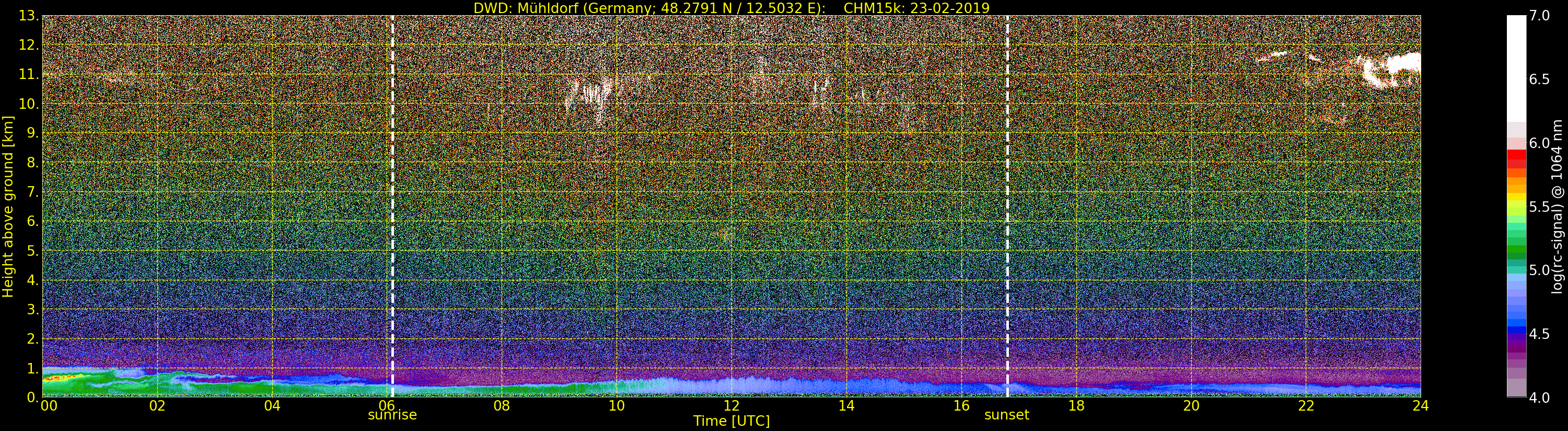Image resolution: width=1568 pixels, height=431 pixels.
Task: Select the '20' time axis tick label
Action: click(x=1191, y=405)
